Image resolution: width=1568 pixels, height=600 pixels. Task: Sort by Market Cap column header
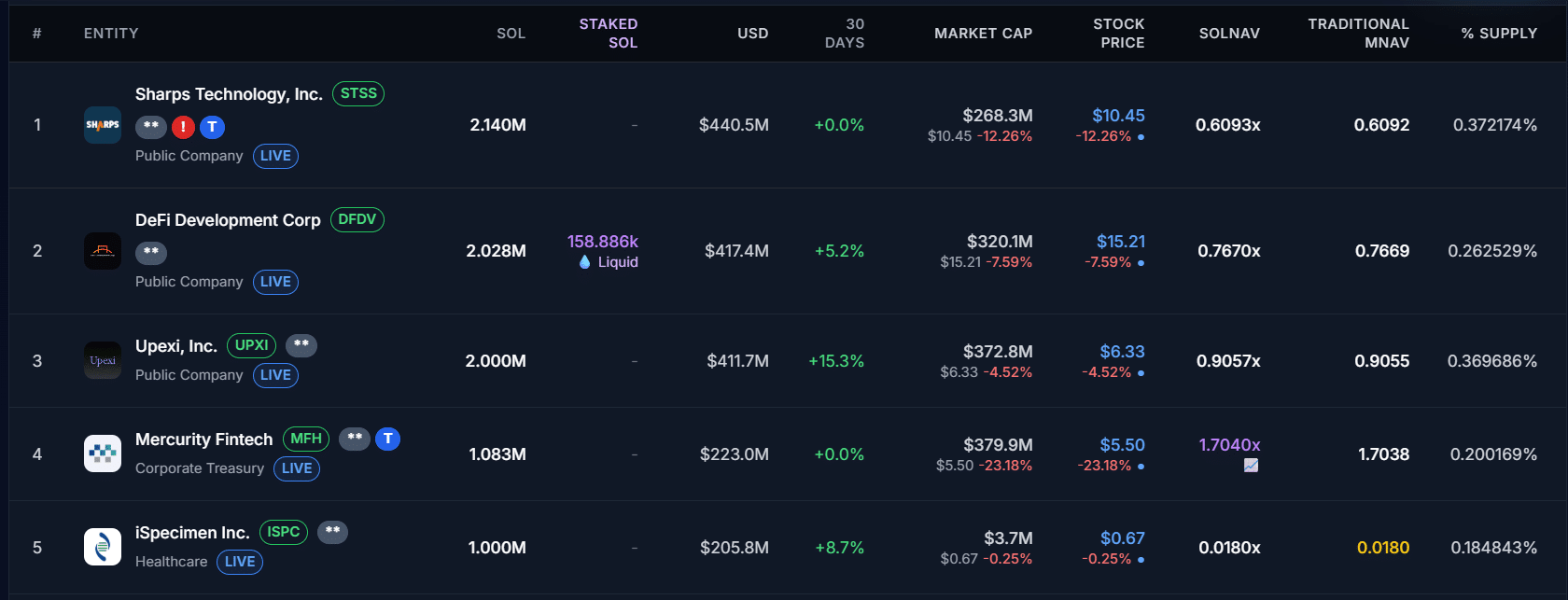[983, 34]
